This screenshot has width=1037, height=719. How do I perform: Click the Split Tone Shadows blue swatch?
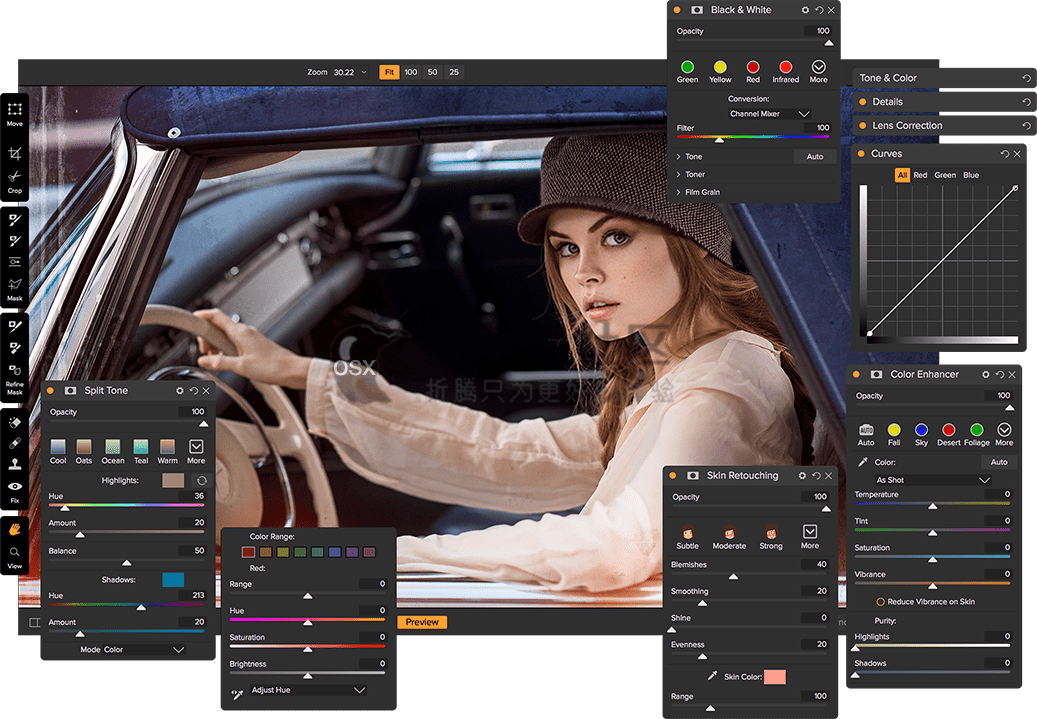pos(173,580)
